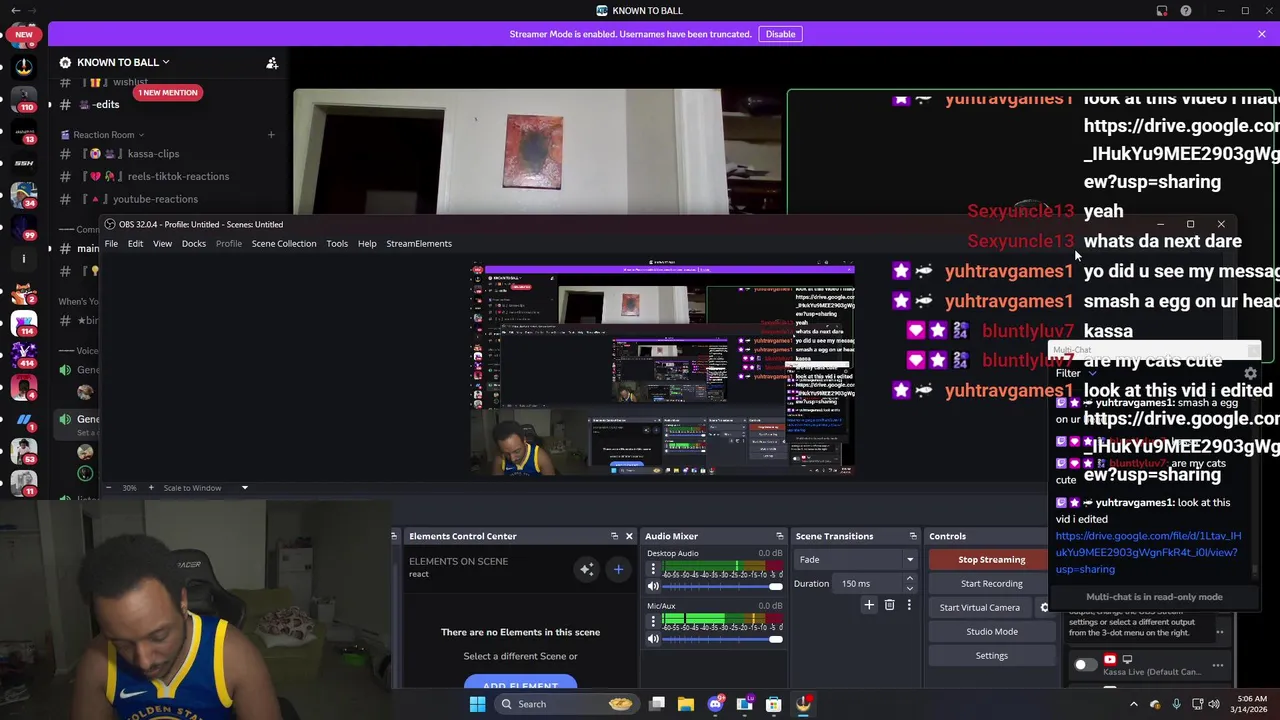Open the OBS View menu

tap(162, 243)
